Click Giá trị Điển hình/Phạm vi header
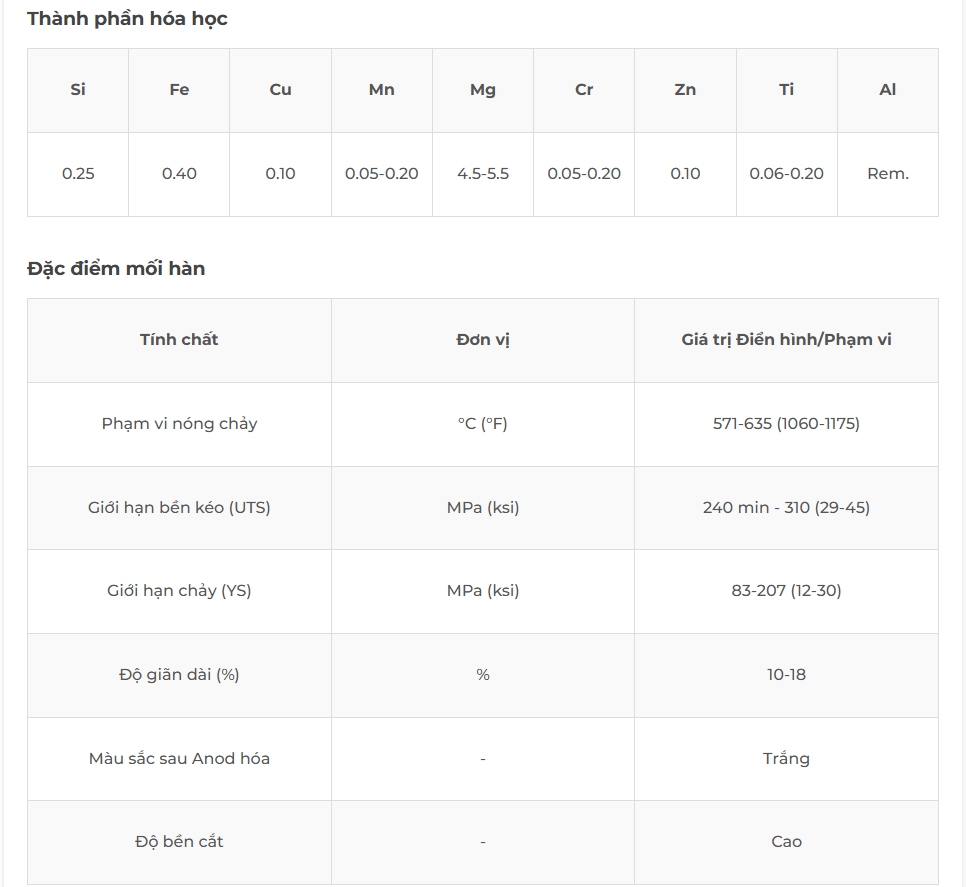 (x=786, y=340)
